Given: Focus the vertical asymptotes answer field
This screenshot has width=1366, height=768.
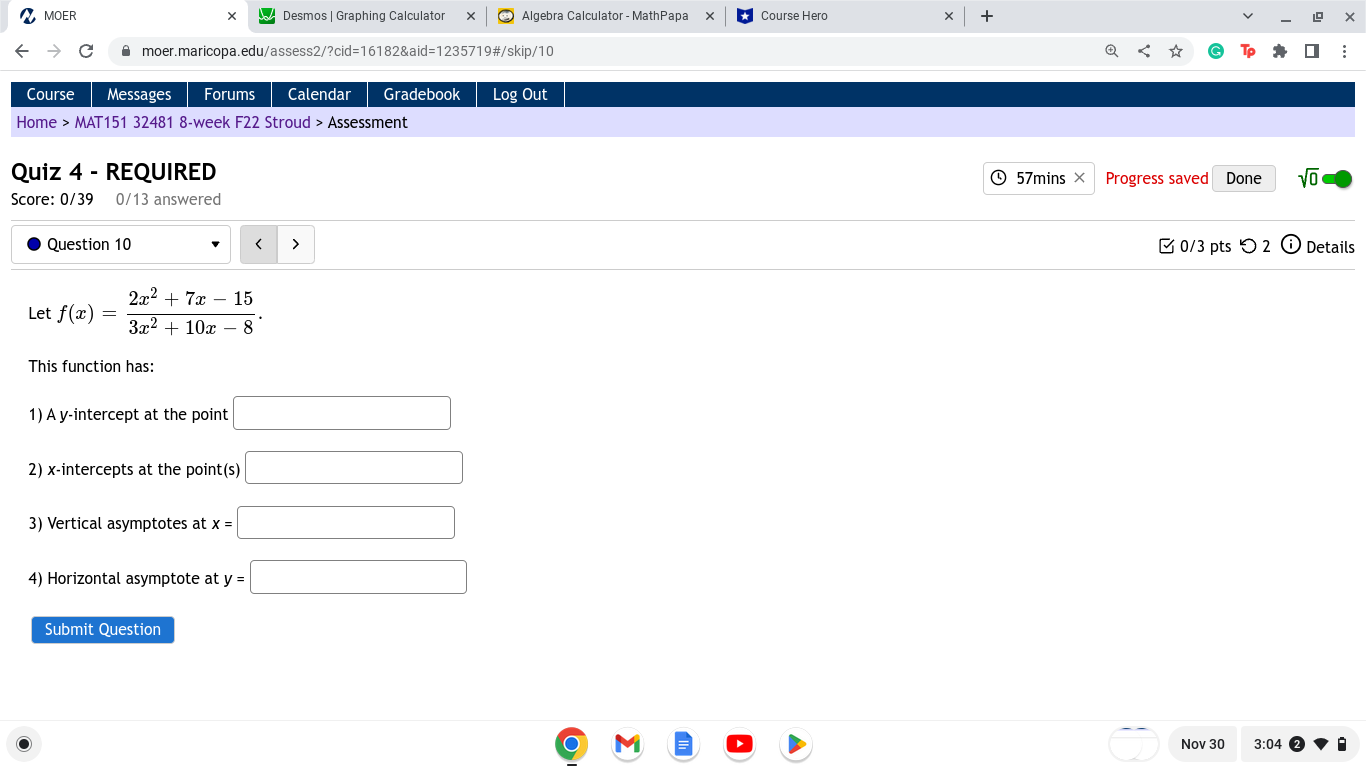Looking at the screenshot, I should click(x=346, y=522).
